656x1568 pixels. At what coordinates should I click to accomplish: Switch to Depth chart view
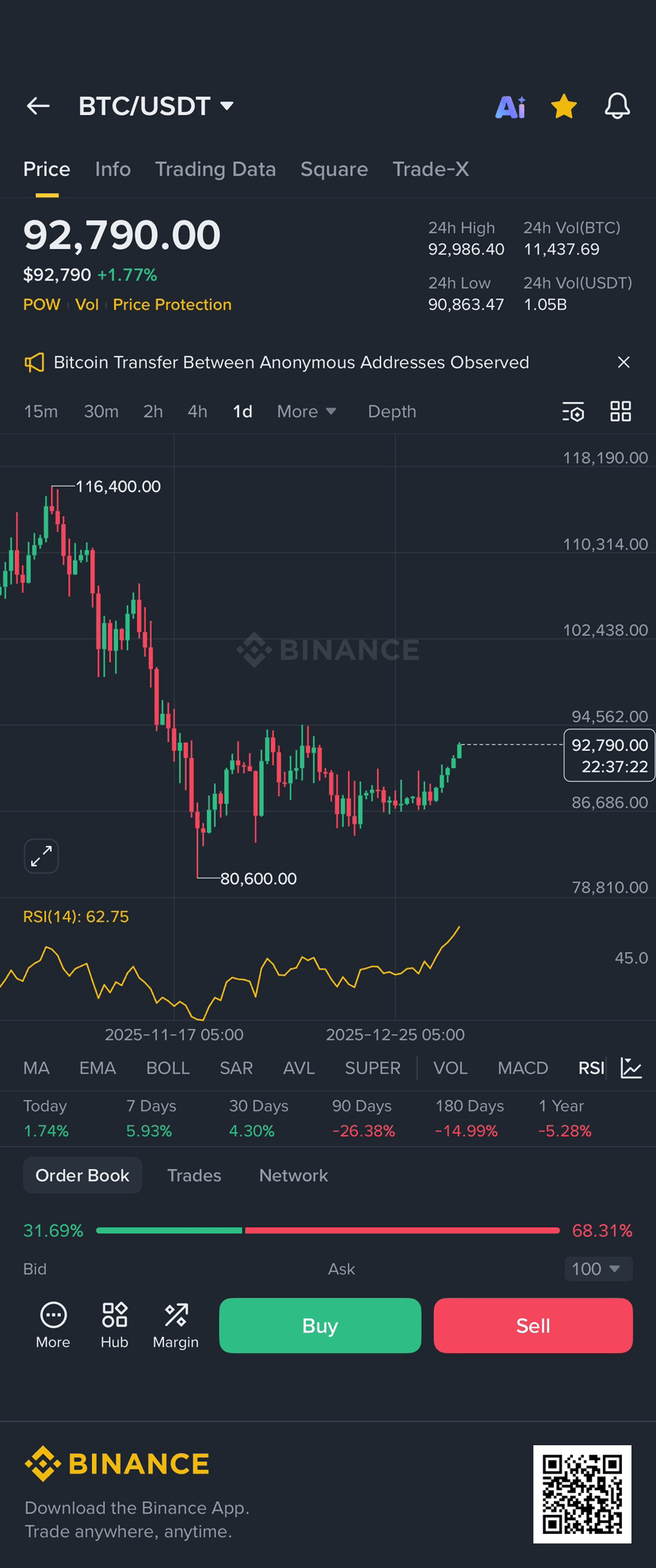click(392, 411)
